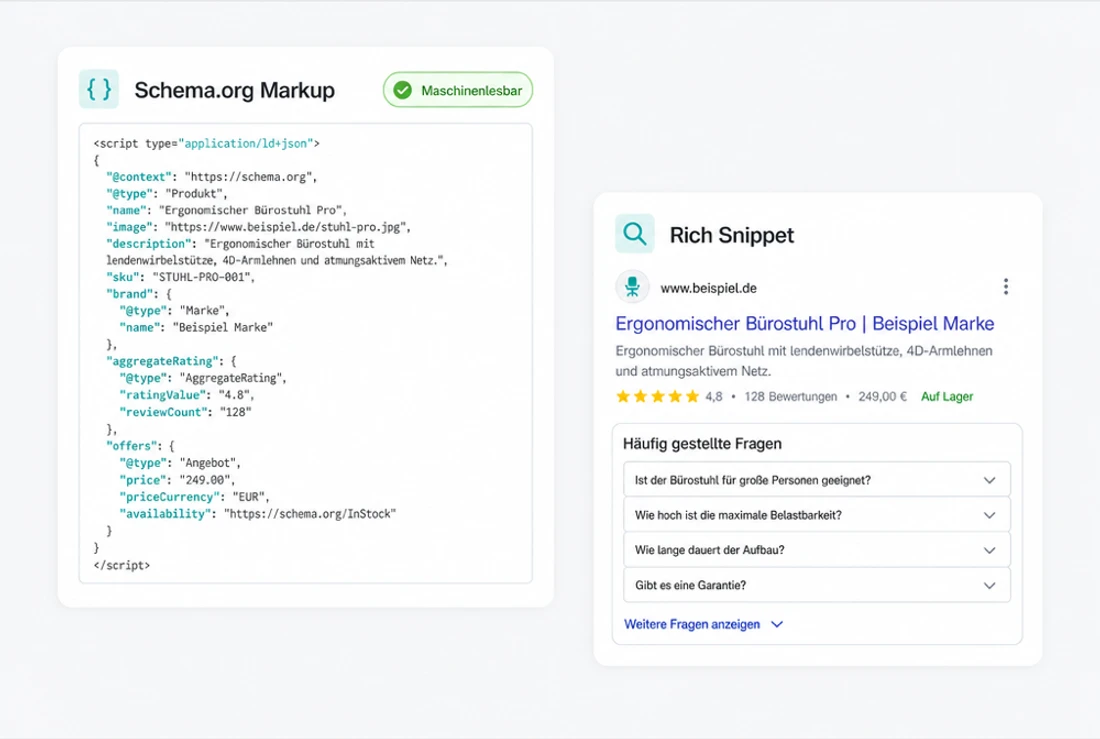This screenshot has height=739, width=1100.
Task: Click the www.beispiel.de site URL
Action: (709, 288)
